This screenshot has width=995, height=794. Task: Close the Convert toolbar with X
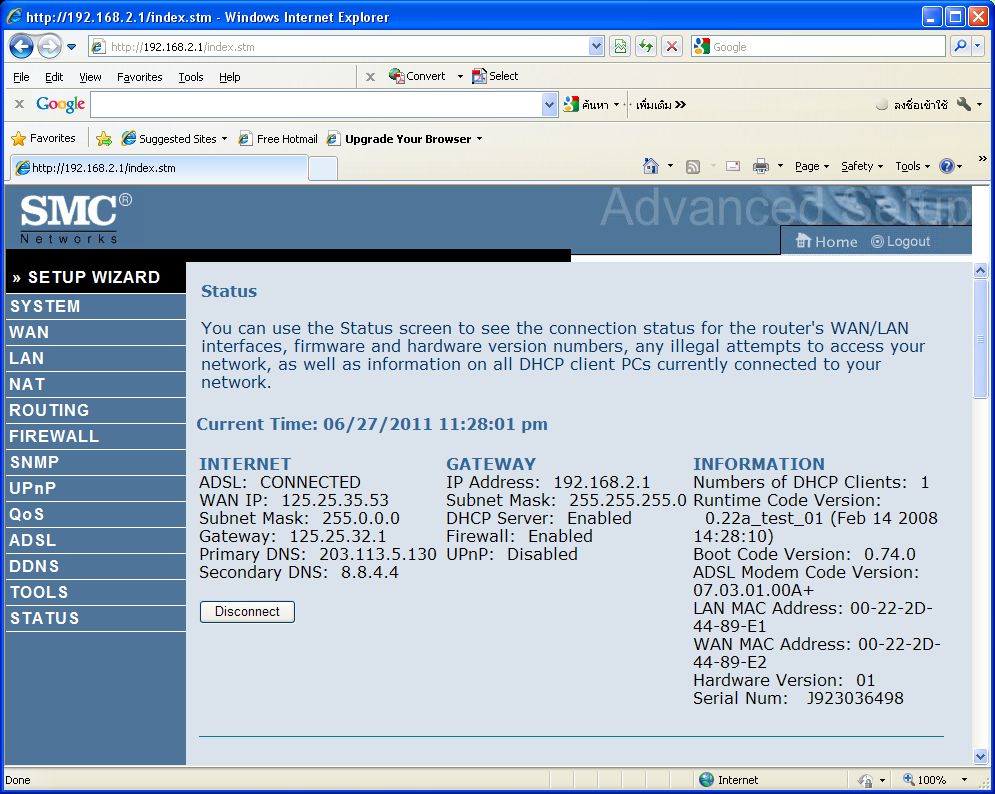371,77
